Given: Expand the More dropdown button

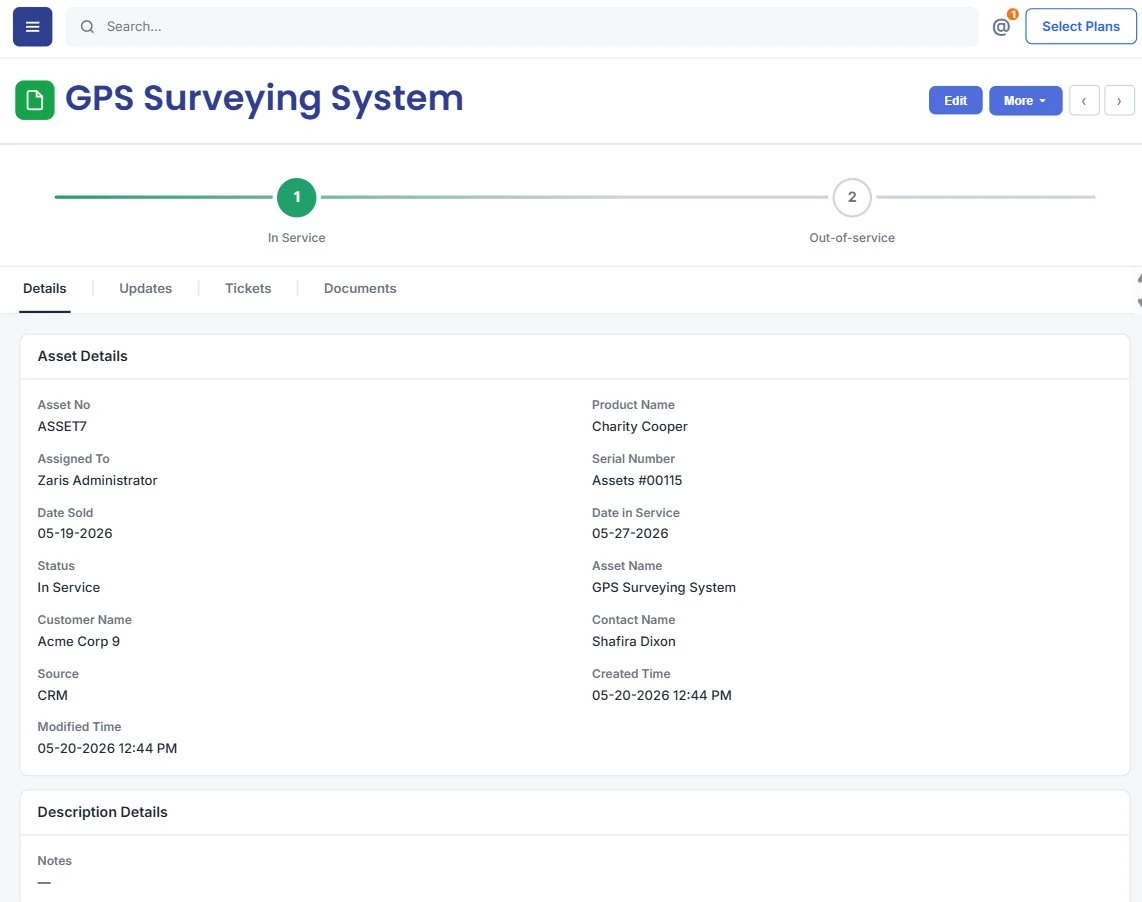Looking at the screenshot, I should coord(1025,101).
